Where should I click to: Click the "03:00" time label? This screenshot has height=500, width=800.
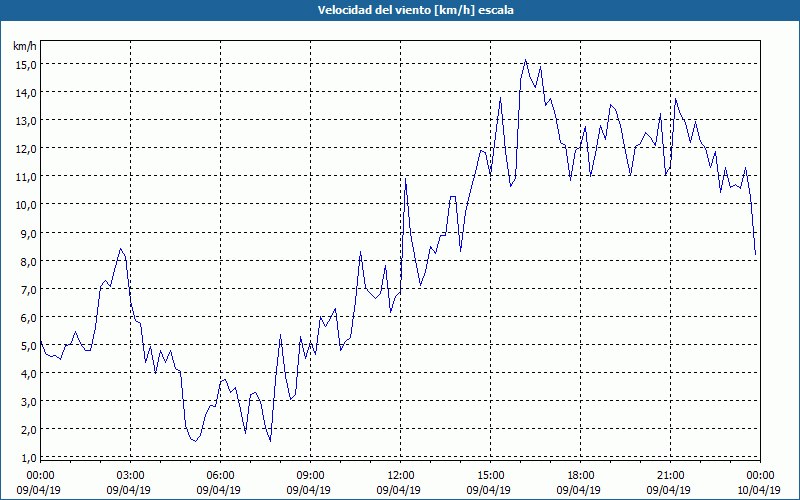[x=130, y=476]
